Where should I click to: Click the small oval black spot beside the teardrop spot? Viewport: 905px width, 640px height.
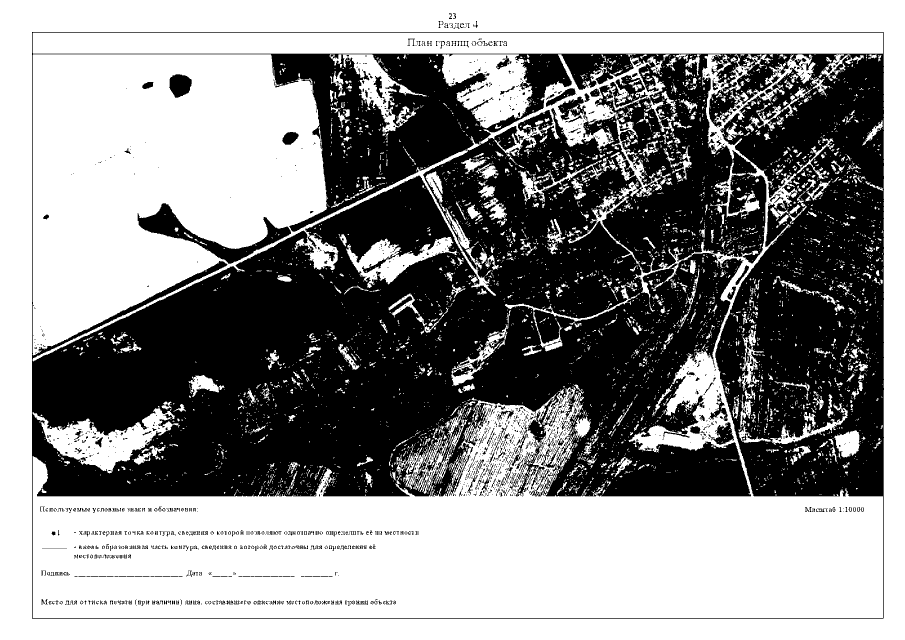[148, 85]
